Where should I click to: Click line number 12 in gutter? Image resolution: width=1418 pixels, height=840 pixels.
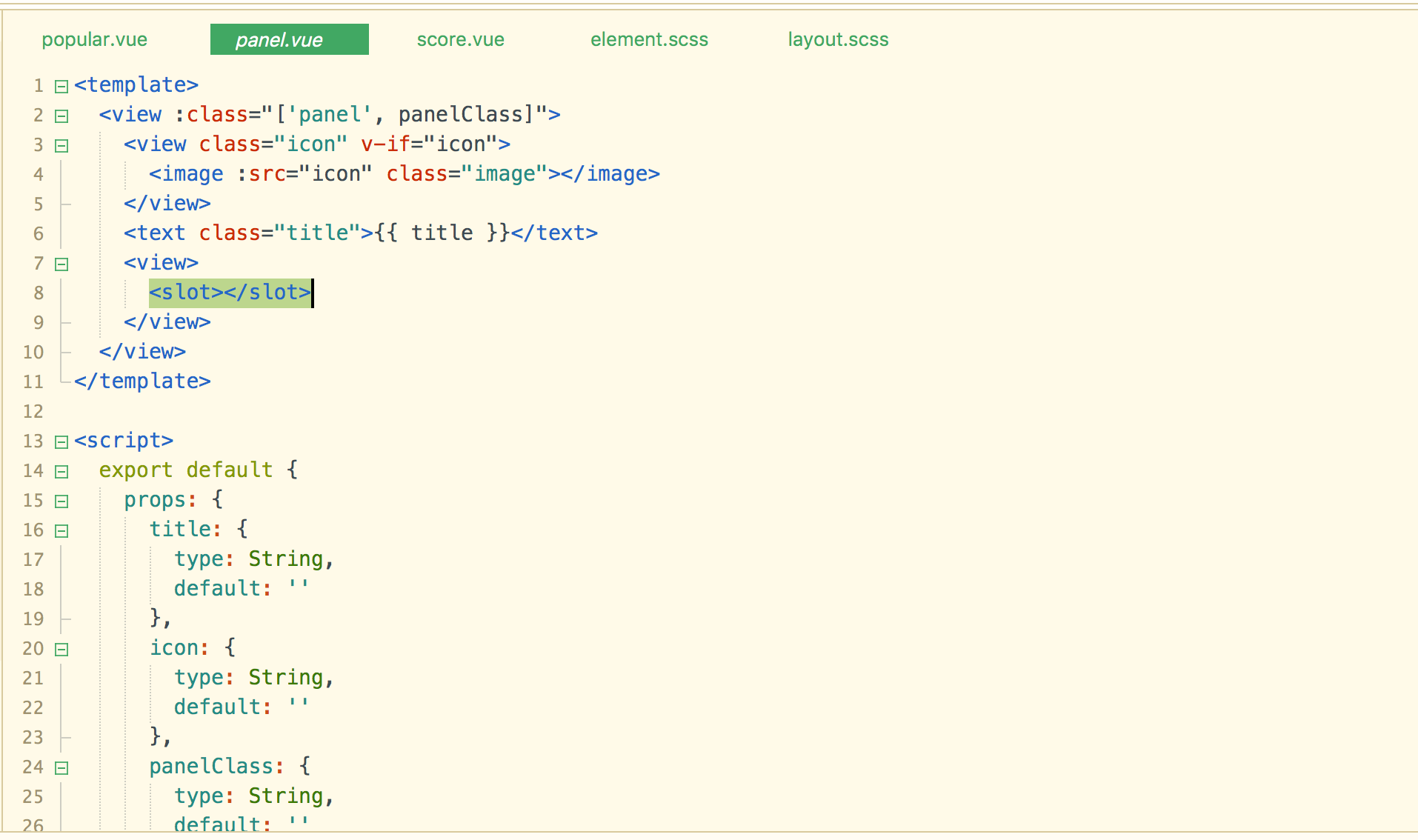33,412
